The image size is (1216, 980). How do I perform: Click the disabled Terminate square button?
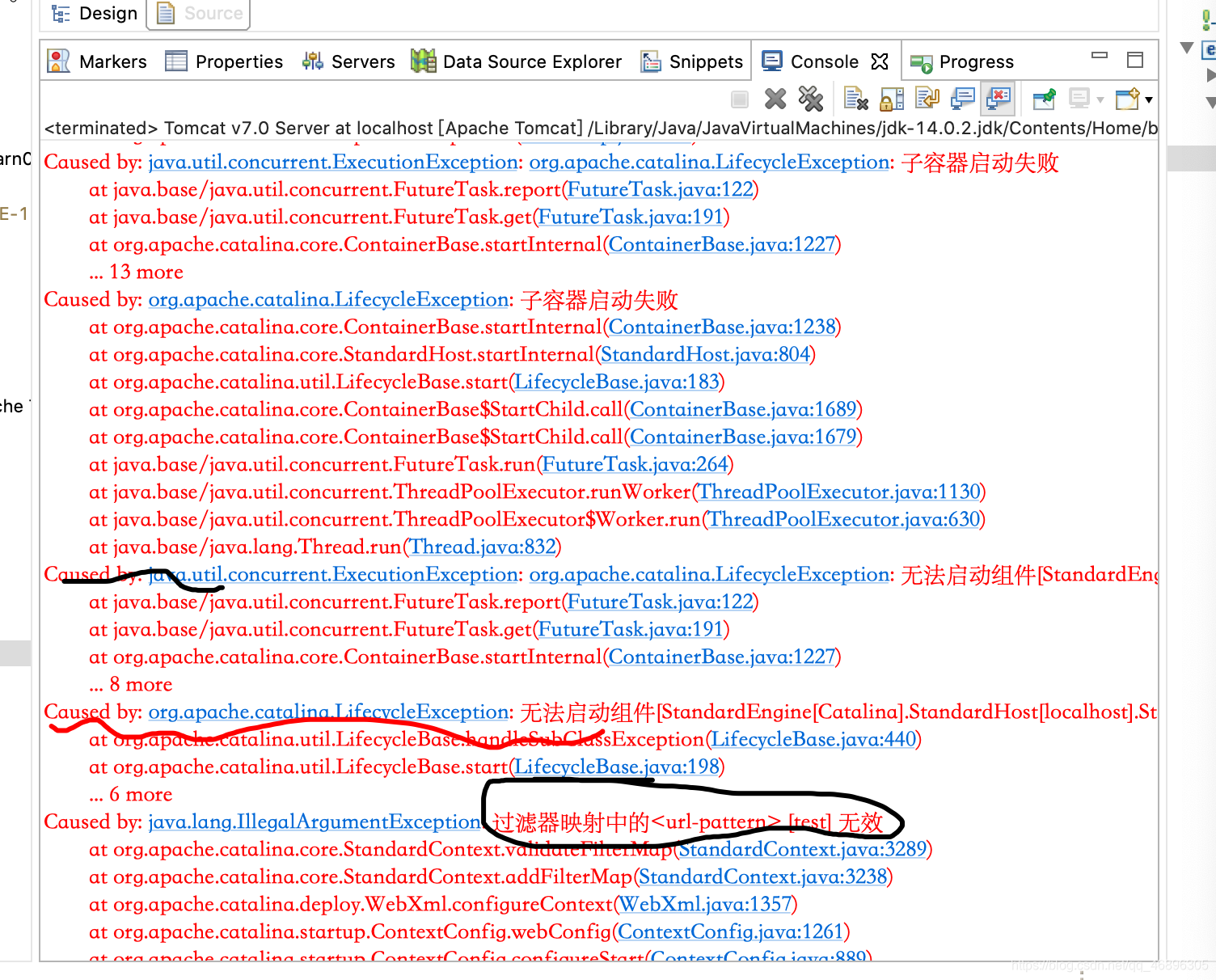tap(739, 99)
